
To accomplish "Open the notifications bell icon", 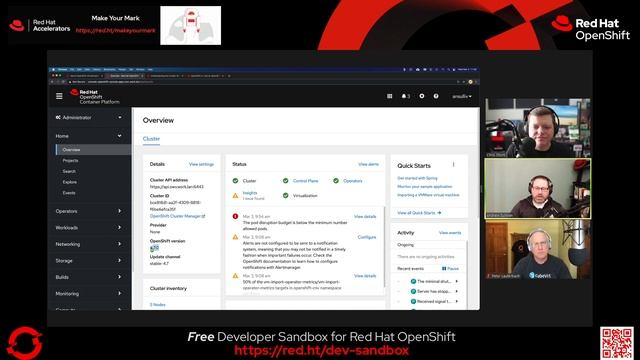I will tap(405, 96).
